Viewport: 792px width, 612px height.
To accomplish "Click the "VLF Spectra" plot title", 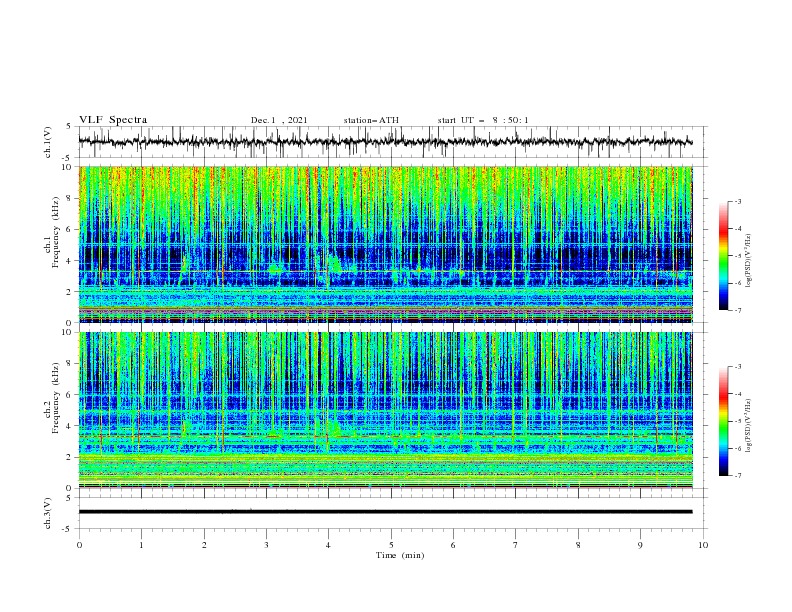I will point(113,120).
